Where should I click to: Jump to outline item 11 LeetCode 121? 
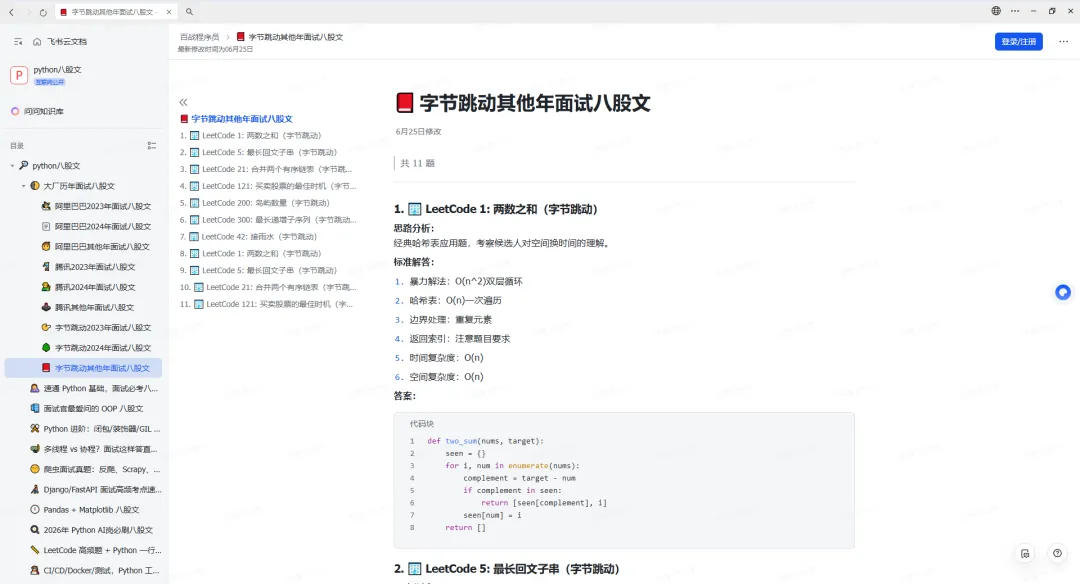[267, 304]
